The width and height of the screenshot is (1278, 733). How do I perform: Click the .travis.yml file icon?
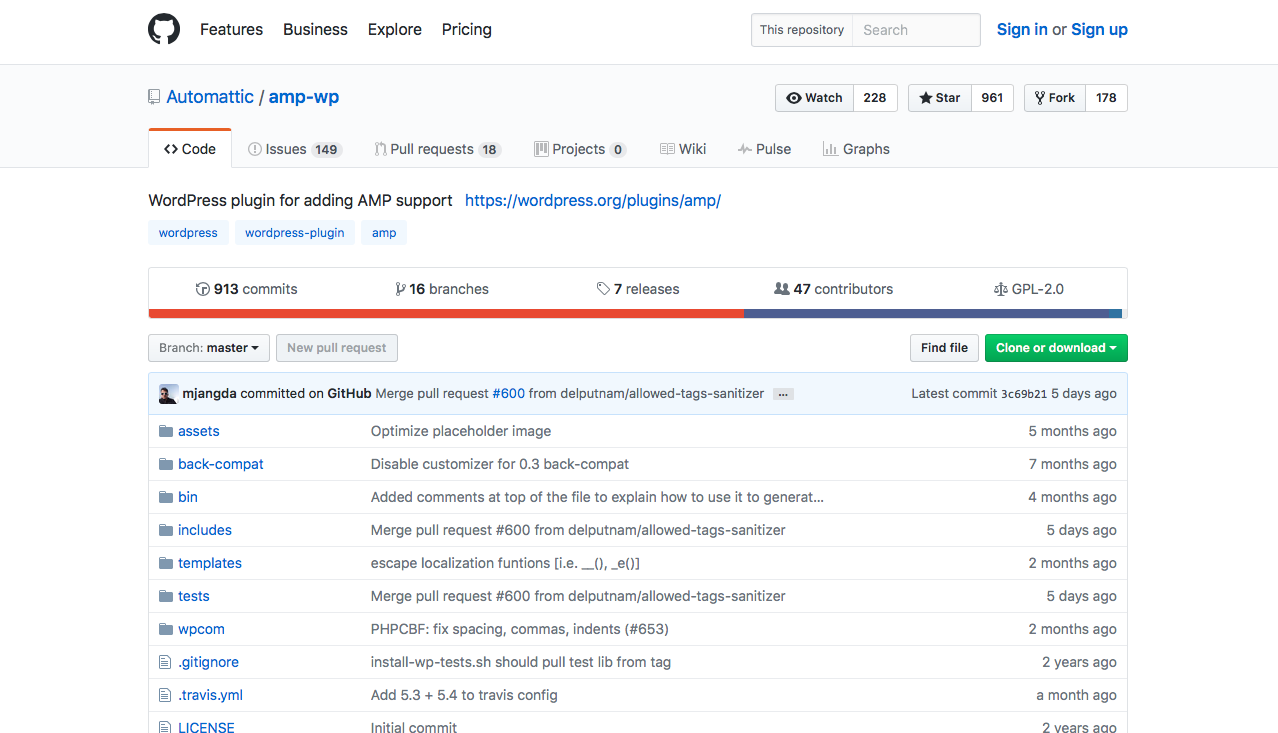pyautogui.click(x=165, y=695)
